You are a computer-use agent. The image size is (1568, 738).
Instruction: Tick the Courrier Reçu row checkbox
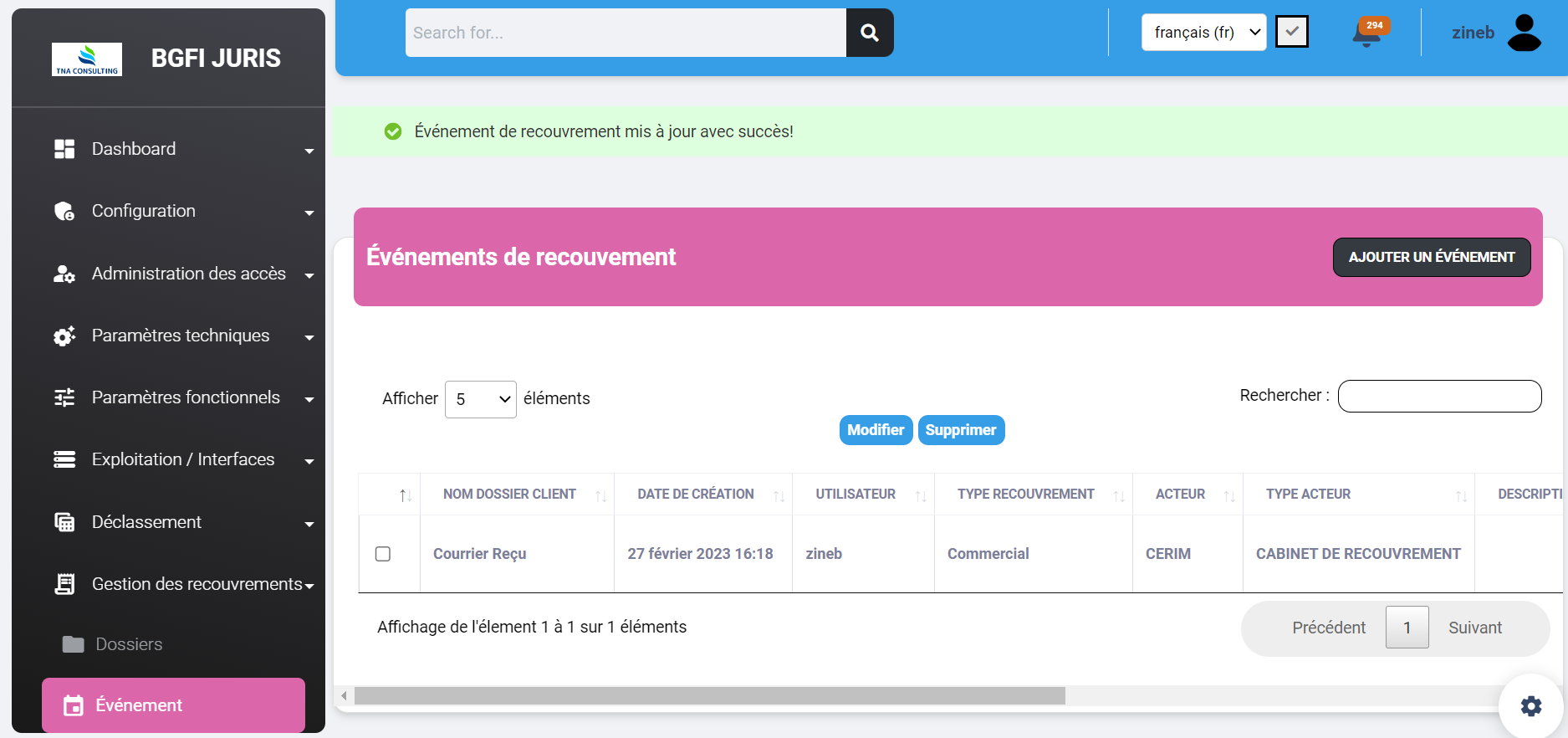pos(383,554)
